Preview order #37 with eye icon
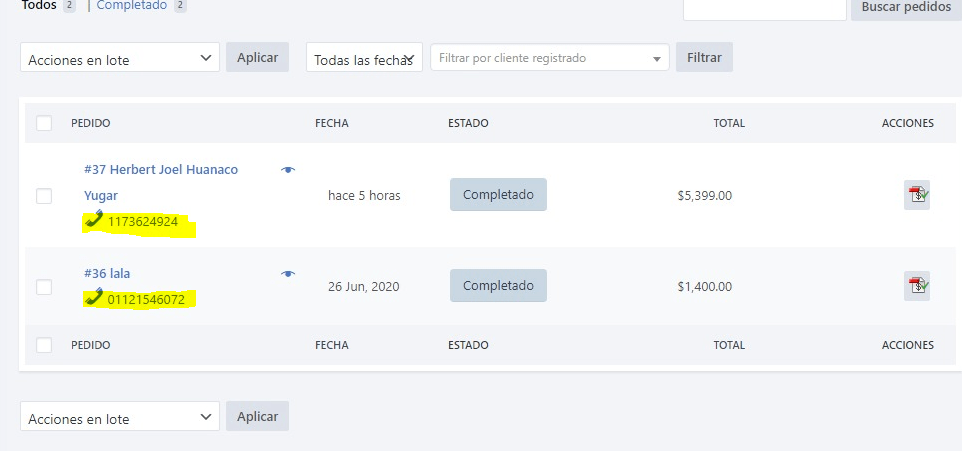The image size is (962, 451). click(x=288, y=170)
